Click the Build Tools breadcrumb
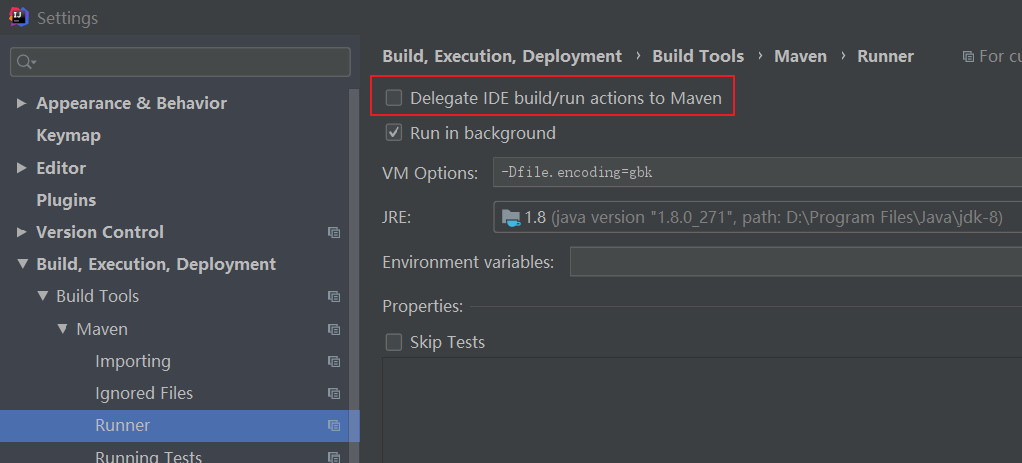 point(698,57)
